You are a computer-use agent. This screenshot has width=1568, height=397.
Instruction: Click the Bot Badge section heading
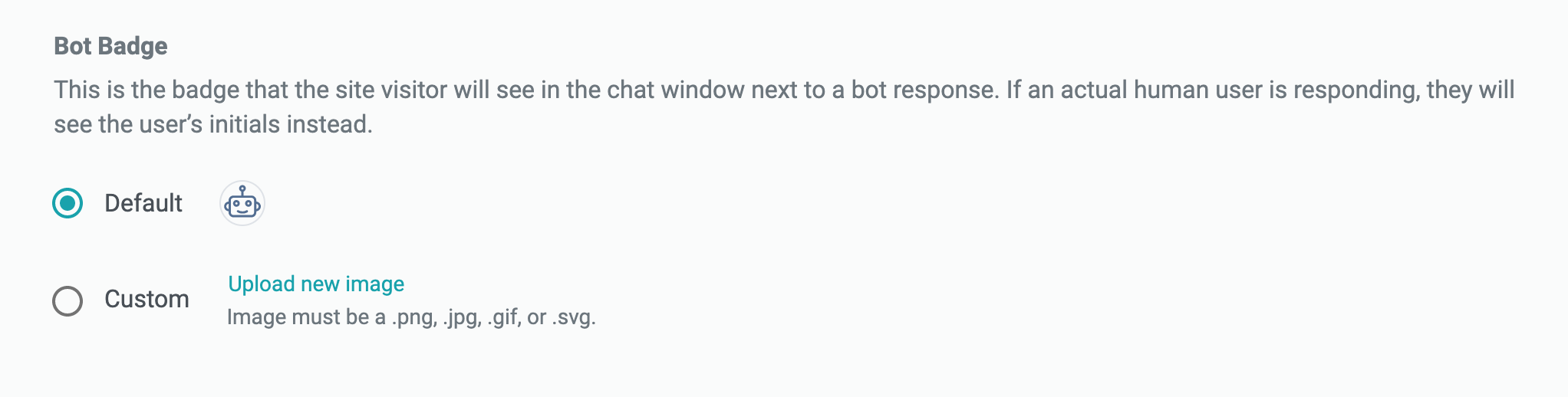pos(110,46)
